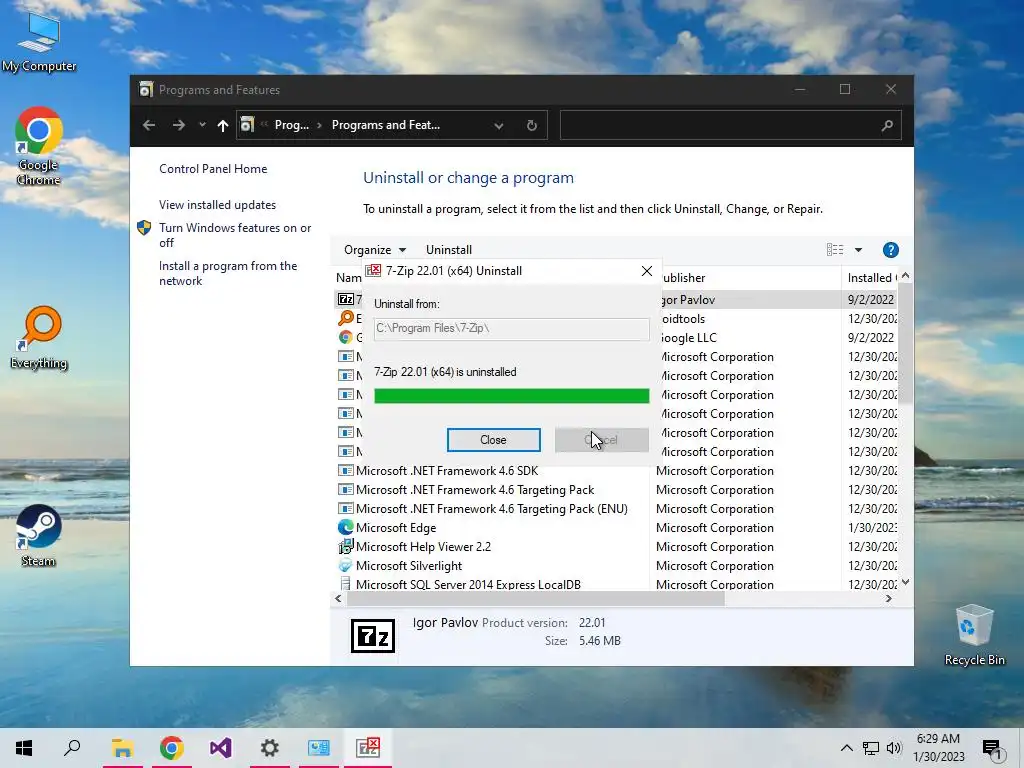This screenshot has width=1024, height=768.
Task: Open Everything desktop shortcut
Action: coord(39,338)
